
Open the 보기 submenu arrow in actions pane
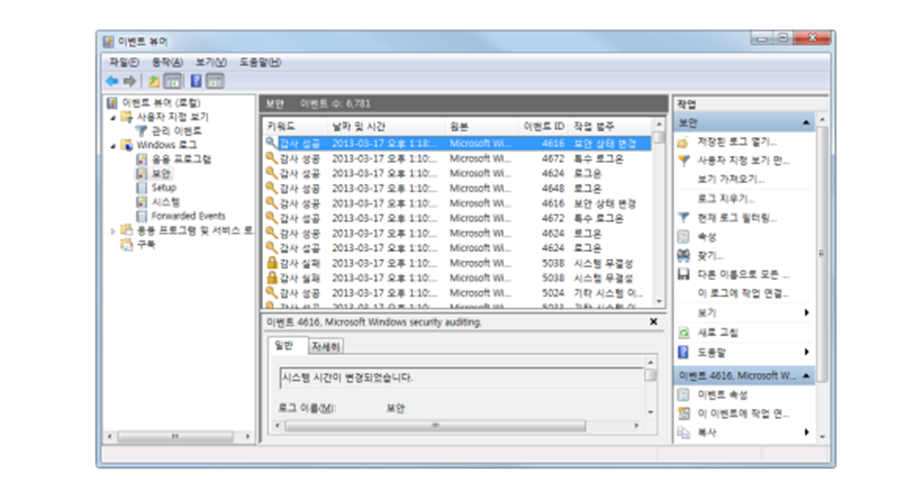coord(806,313)
